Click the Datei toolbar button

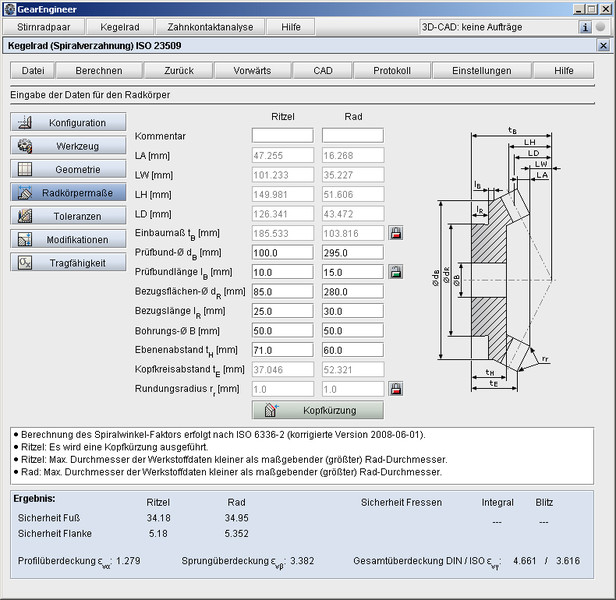click(33, 71)
